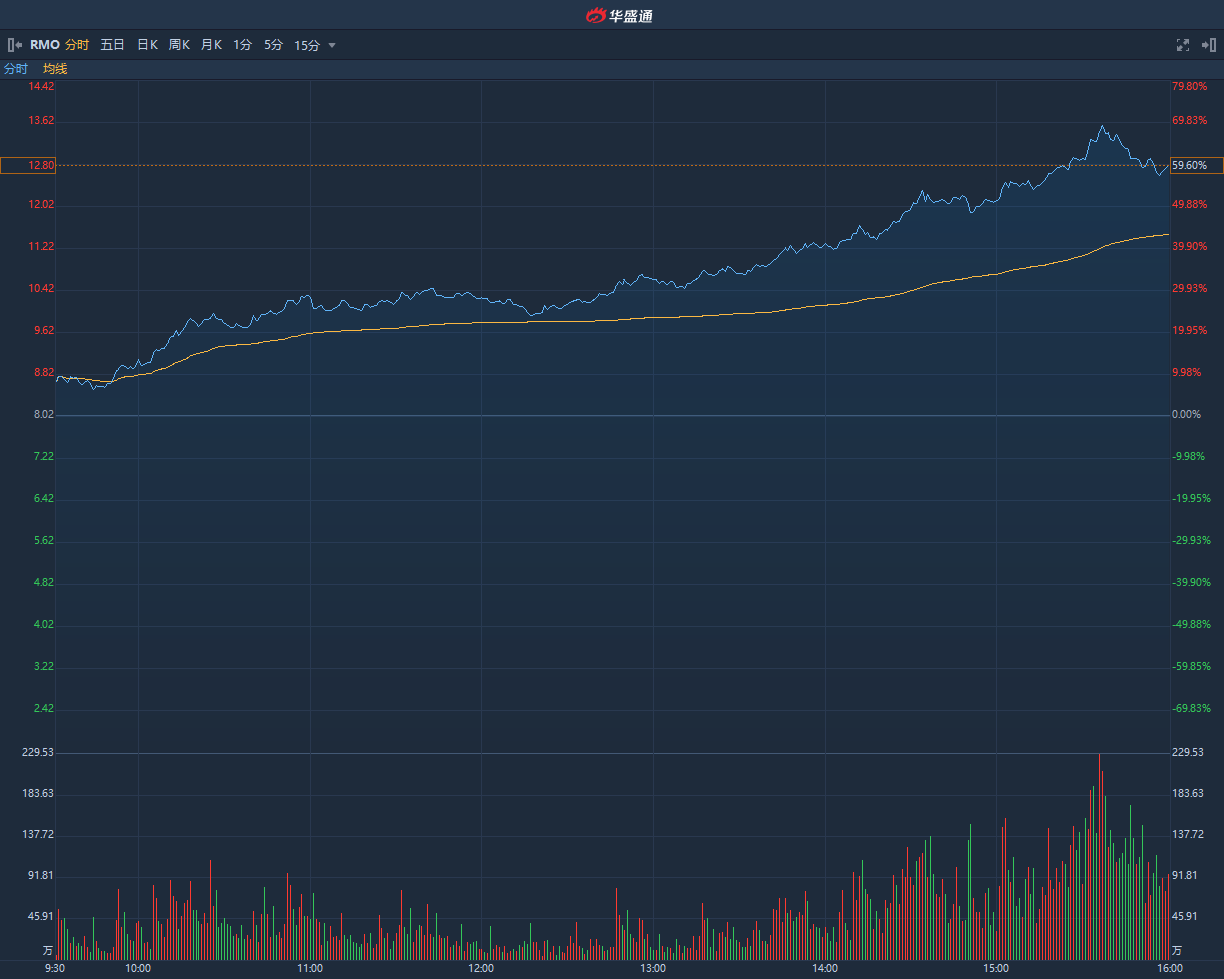Toggle the 均线 average line legend
Viewport: 1224px width, 979px height.
(55, 69)
